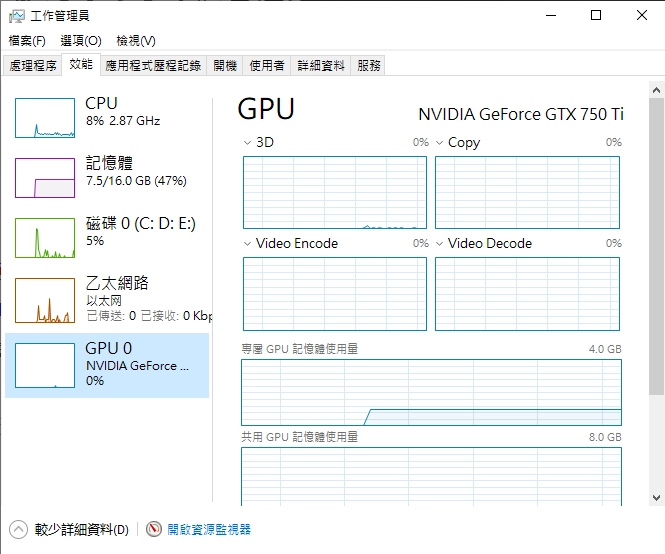Image resolution: width=665 pixels, height=554 pixels.
Task: Open the 磁碟 0 disk performance entry
Action: pyautogui.click(x=45, y=237)
